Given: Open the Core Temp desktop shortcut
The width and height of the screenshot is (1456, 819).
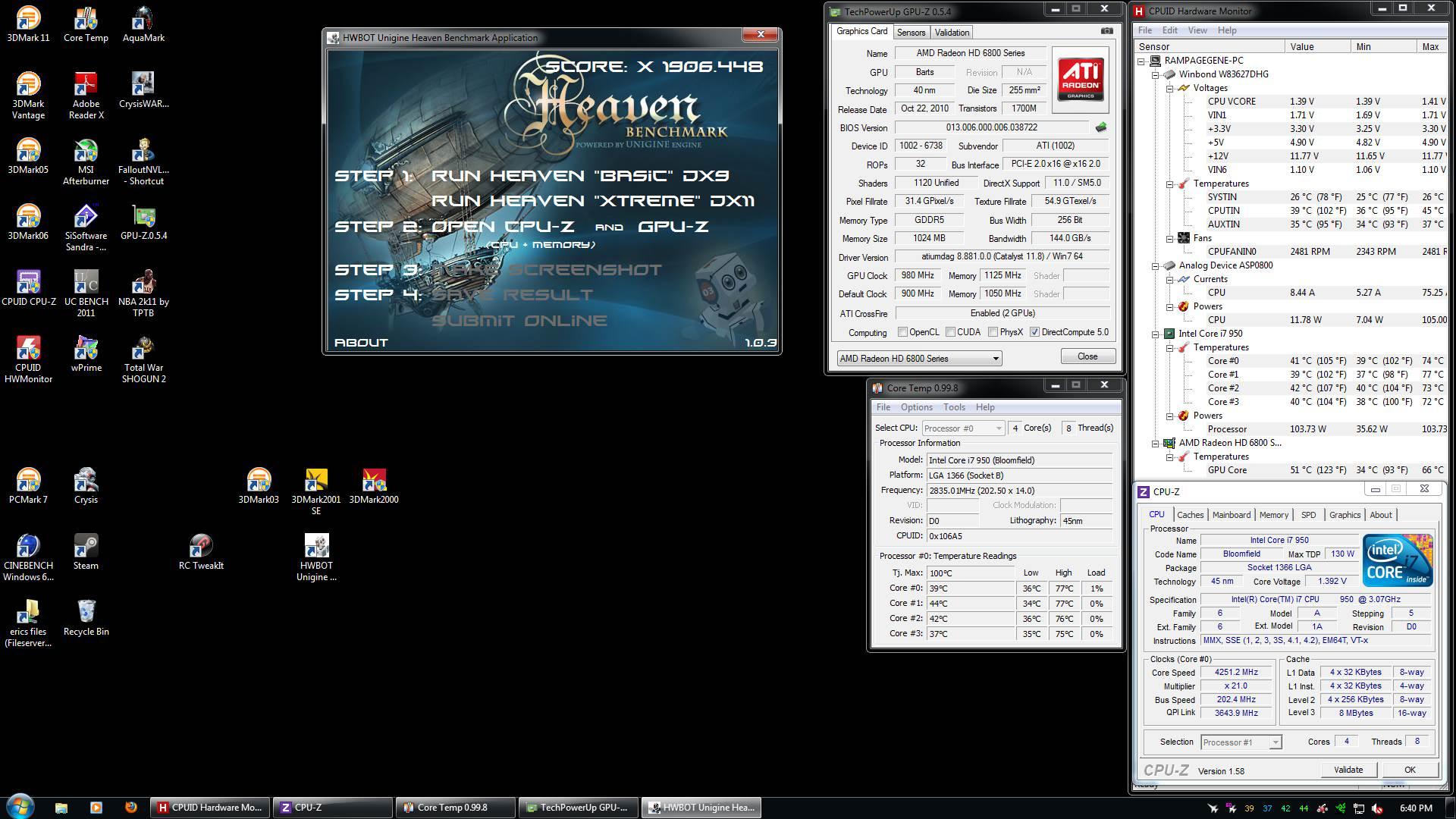Looking at the screenshot, I should point(86,24).
